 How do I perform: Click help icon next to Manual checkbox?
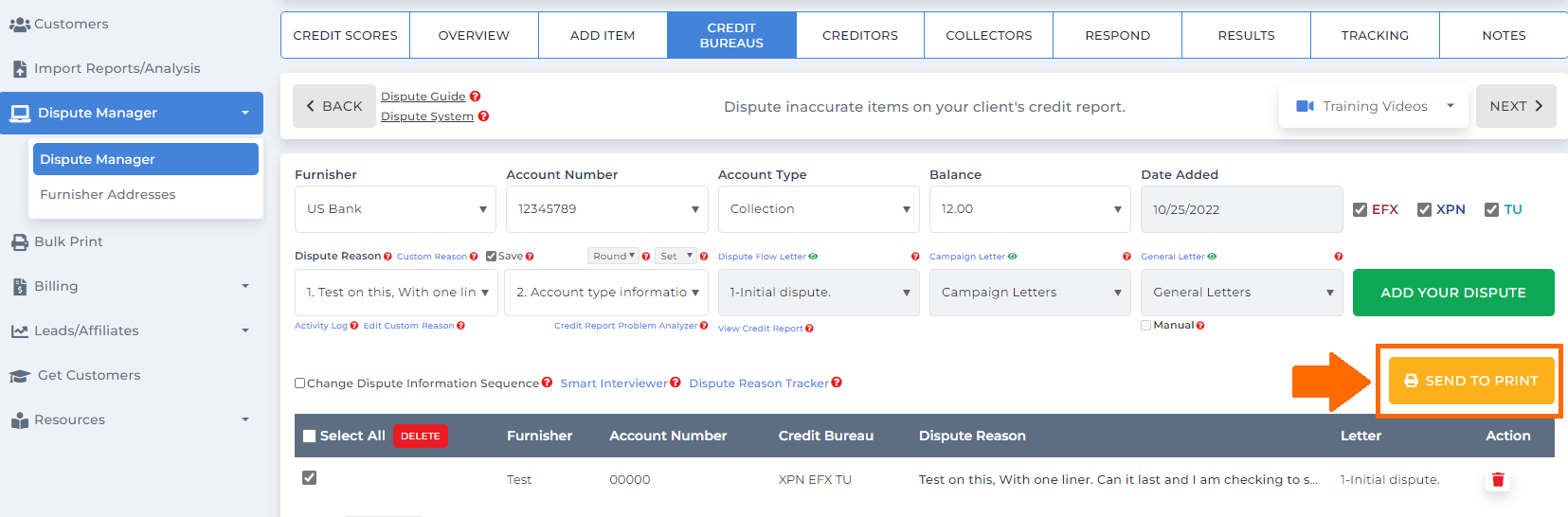coord(1200,326)
